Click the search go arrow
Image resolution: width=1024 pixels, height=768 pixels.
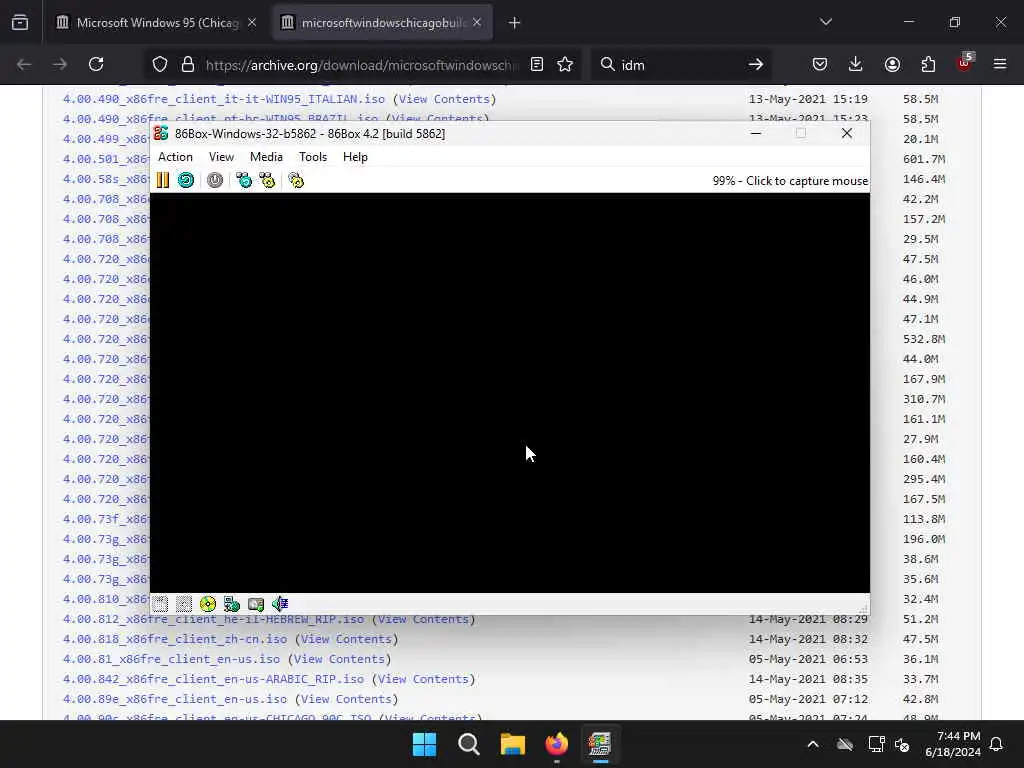pyautogui.click(x=756, y=65)
